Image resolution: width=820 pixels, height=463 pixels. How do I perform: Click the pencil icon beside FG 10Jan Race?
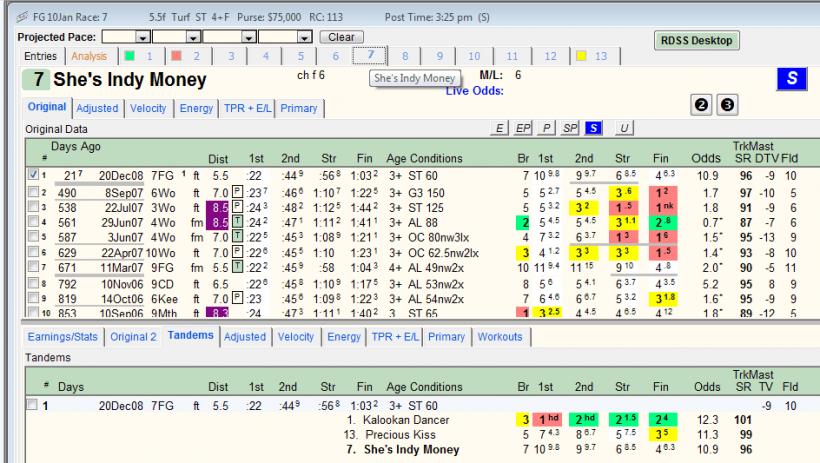[22, 17]
